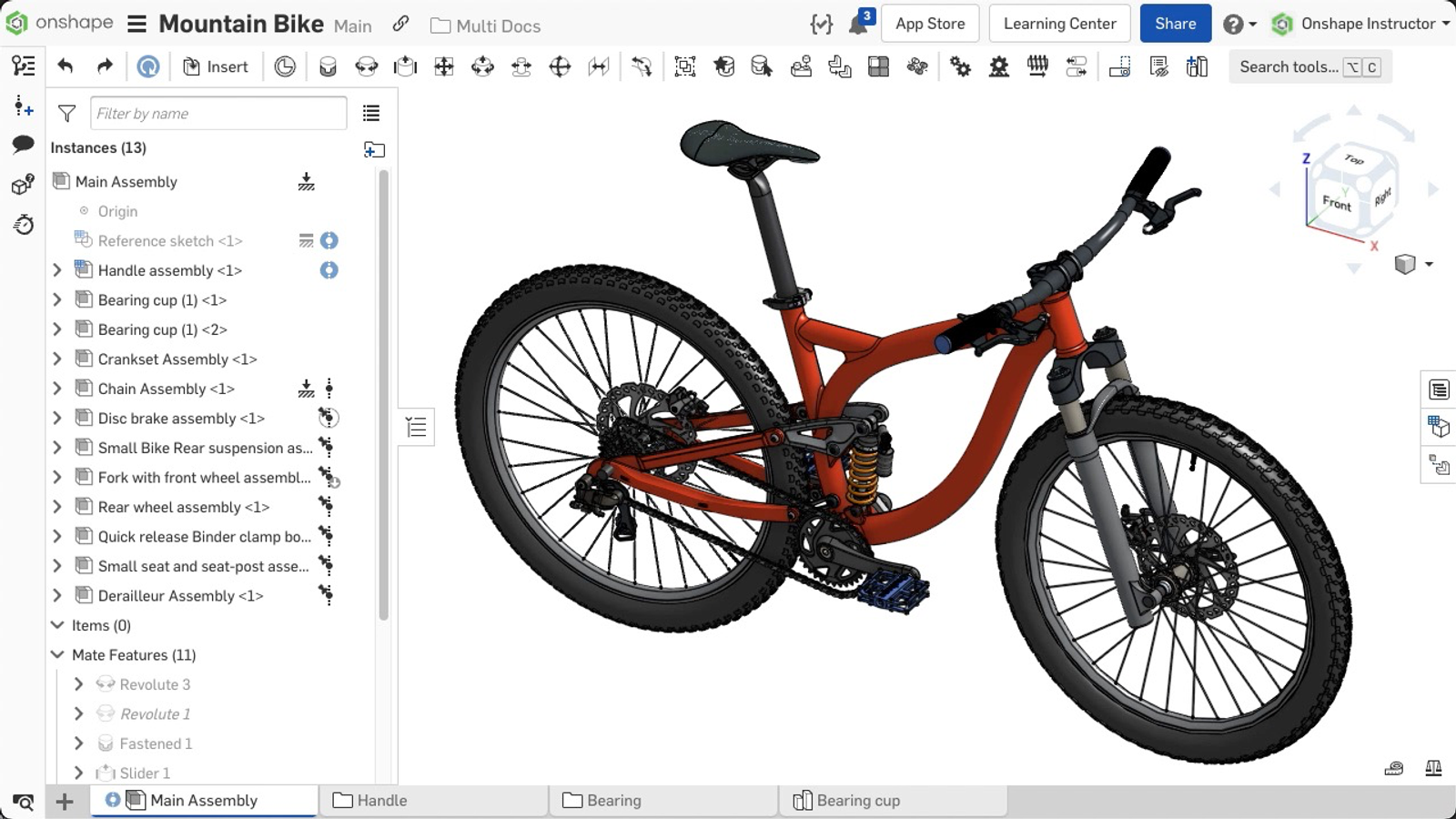
Task: Click the redo arrow in the toolbar
Action: 105,66
